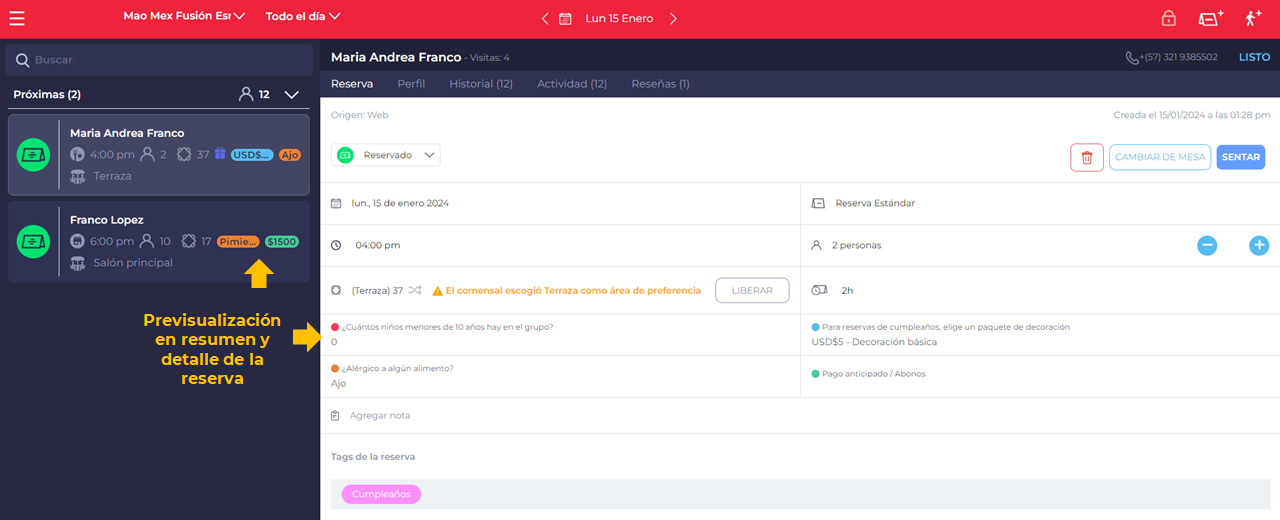This screenshot has width=1280, height=520.
Task: Click the clock icon beside 04:00 pm
Action: pyautogui.click(x=336, y=245)
